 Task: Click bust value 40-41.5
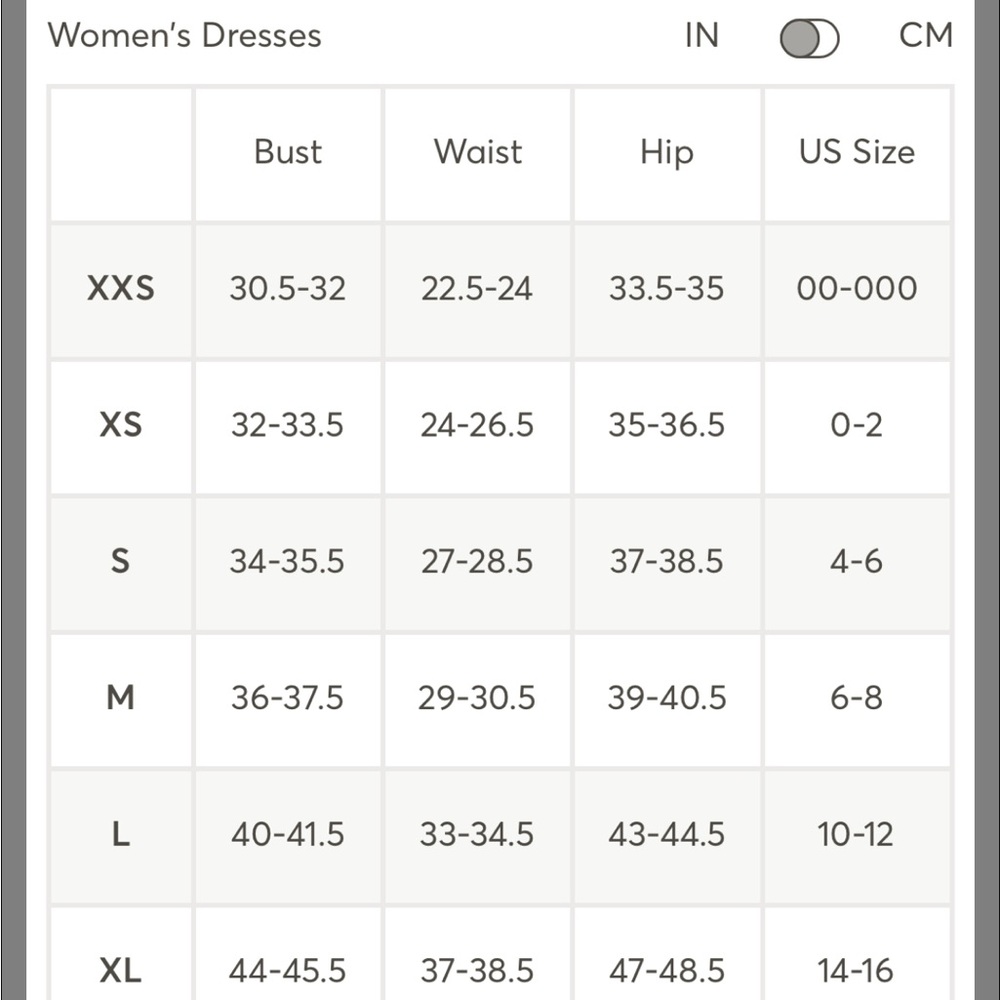pos(288,834)
